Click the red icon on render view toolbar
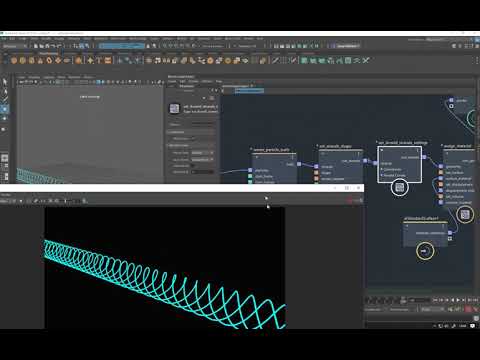This screenshot has width=480, height=360. (349, 200)
